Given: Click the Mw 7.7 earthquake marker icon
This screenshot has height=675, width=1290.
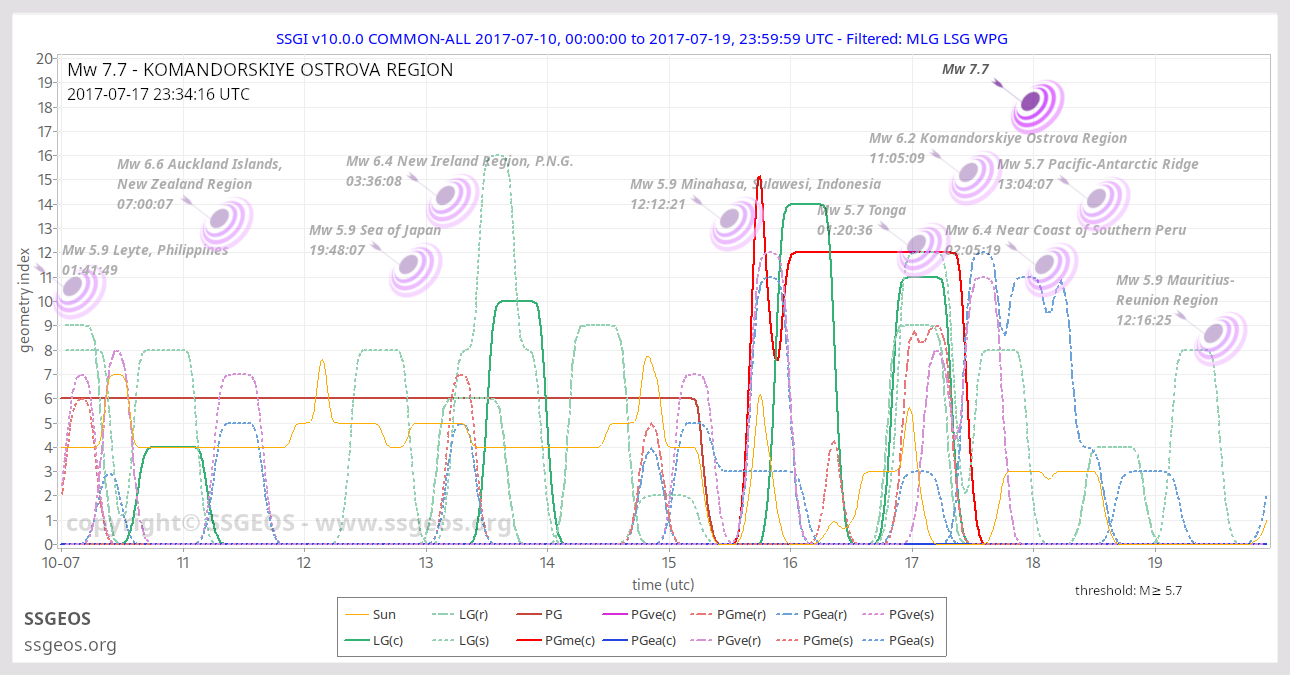Looking at the screenshot, I should (x=1037, y=105).
